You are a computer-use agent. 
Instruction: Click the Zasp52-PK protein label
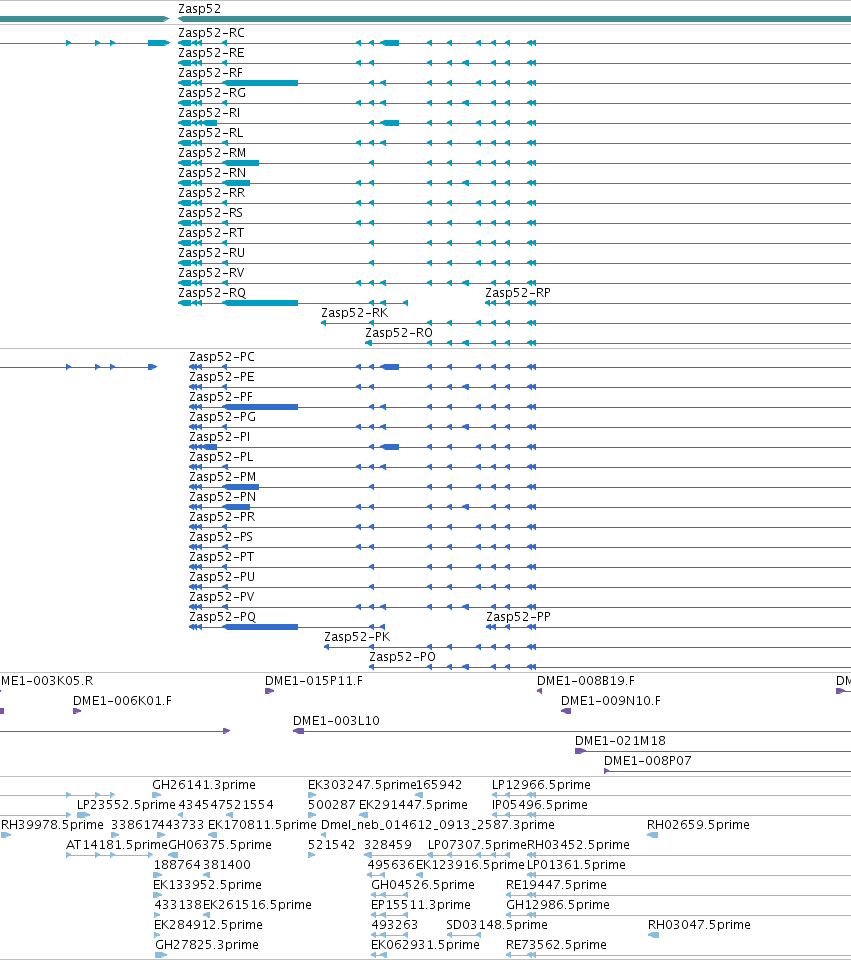[357, 637]
